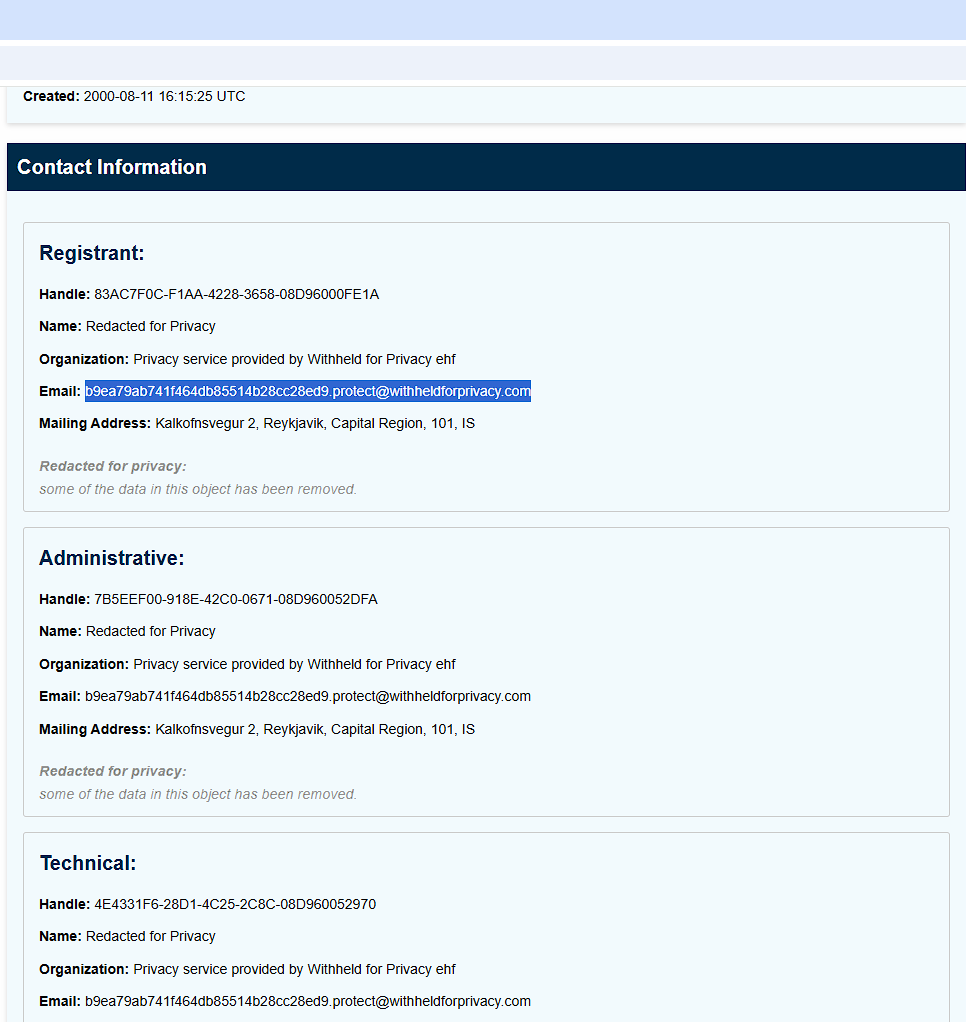966x1022 pixels.
Task: Select Technical handle 4E4331F6-28D1-4C25-2C8C-08D960052970
Action: [x=235, y=905]
